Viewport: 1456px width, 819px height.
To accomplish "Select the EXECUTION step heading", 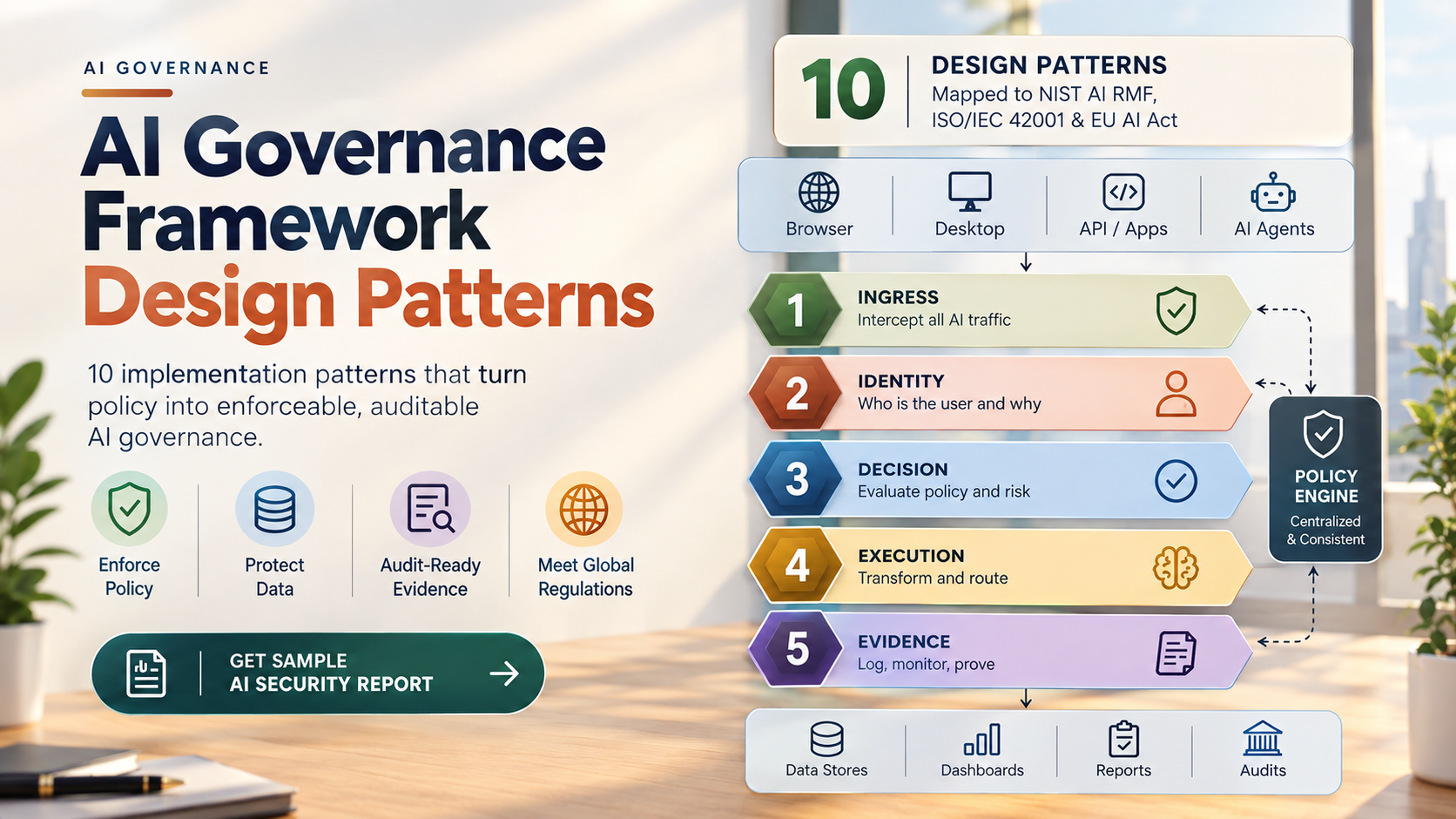I will (911, 555).
